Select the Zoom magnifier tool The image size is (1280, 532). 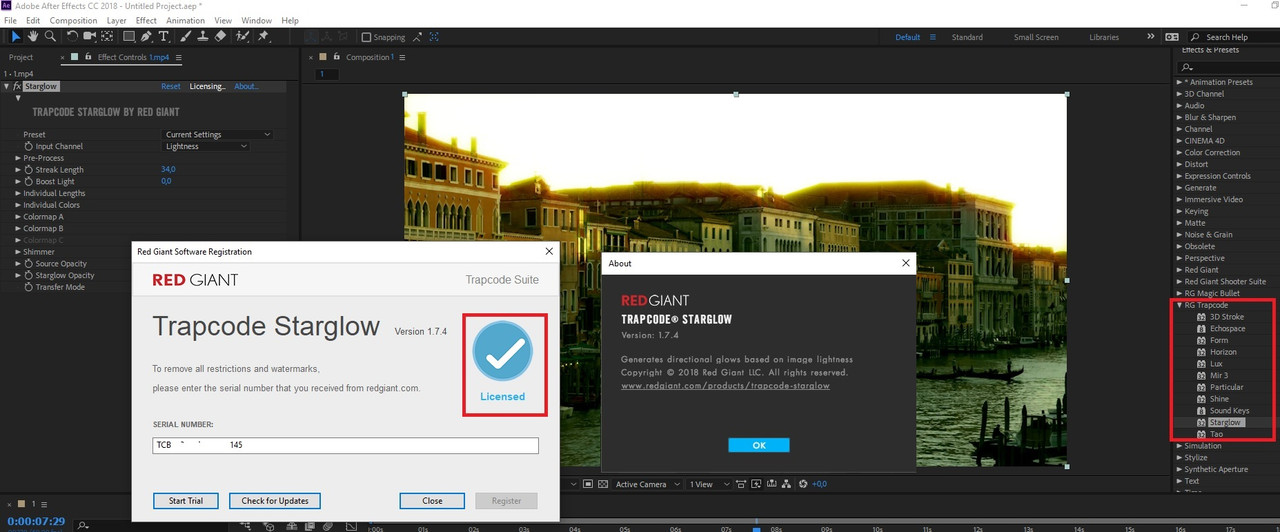[50, 37]
